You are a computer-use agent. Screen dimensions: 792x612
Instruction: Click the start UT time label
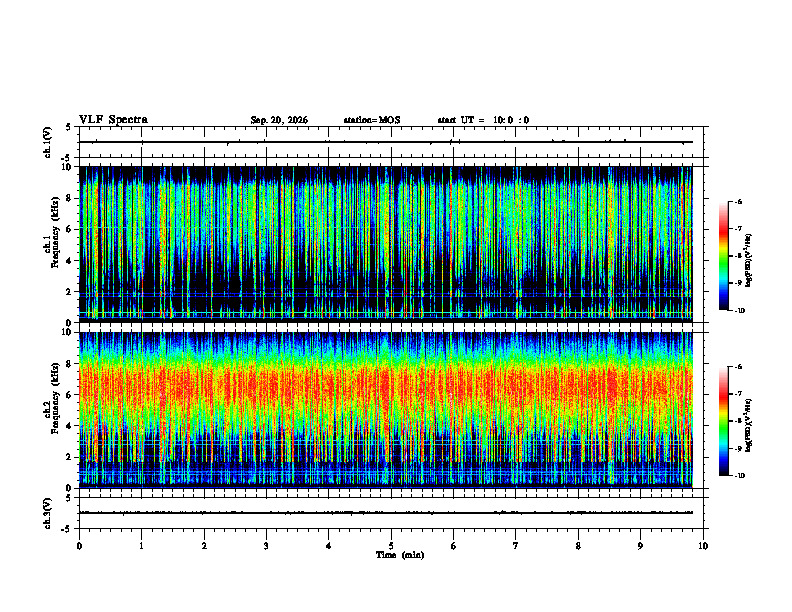click(483, 120)
